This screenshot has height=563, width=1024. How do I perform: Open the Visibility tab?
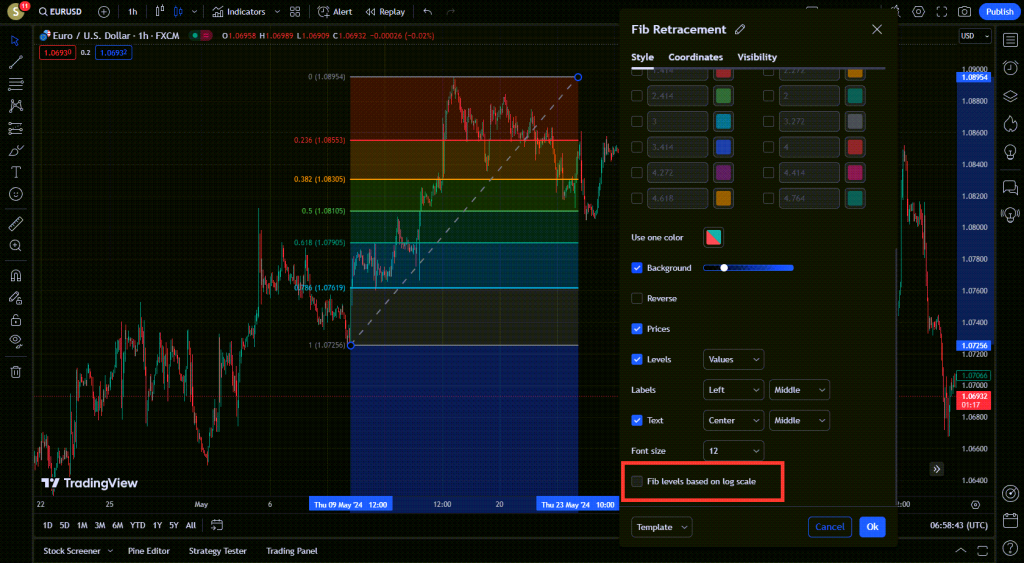click(757, 57)
